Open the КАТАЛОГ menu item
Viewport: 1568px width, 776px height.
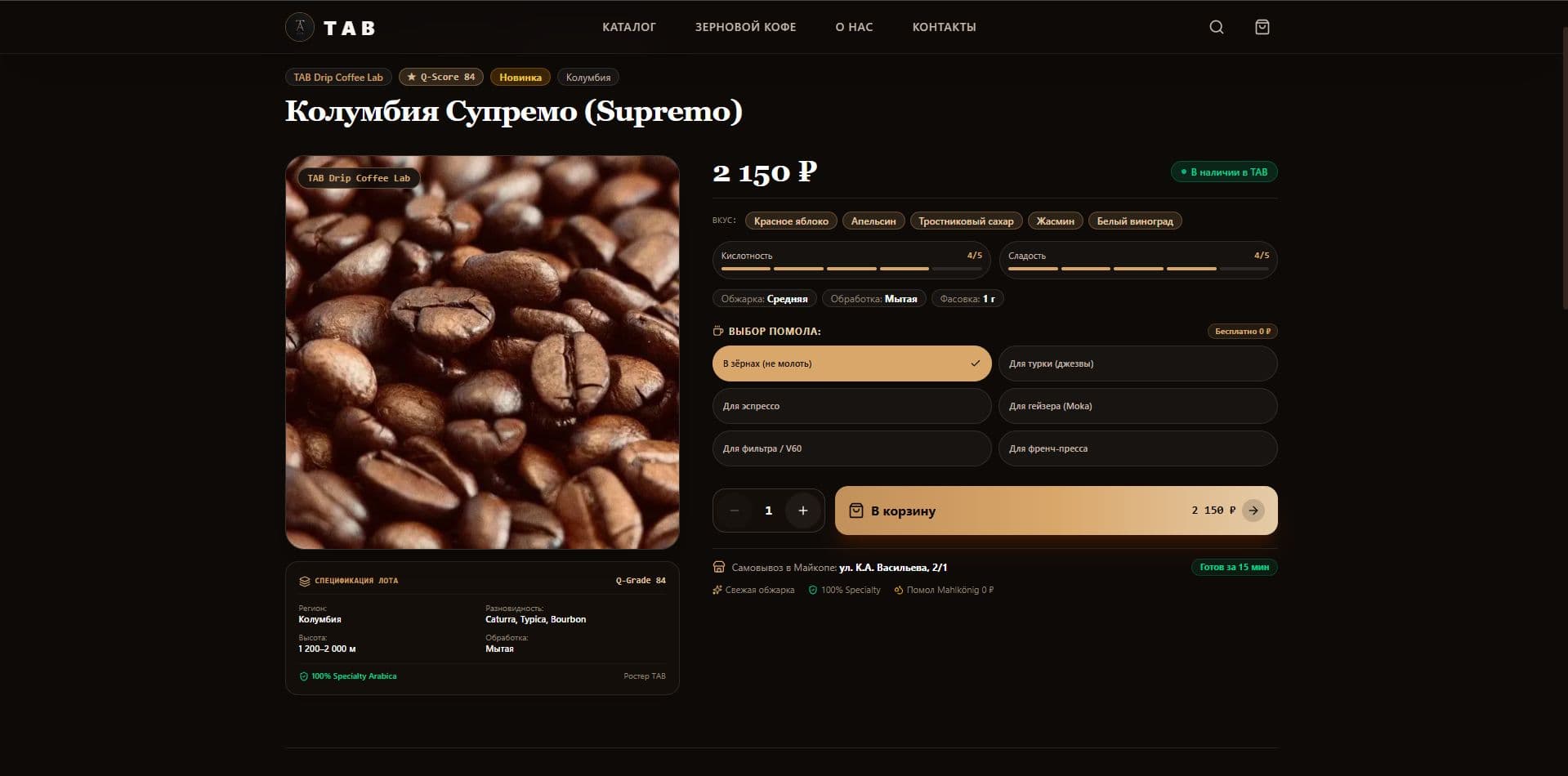pyautogui.click(x=629, y=27)
